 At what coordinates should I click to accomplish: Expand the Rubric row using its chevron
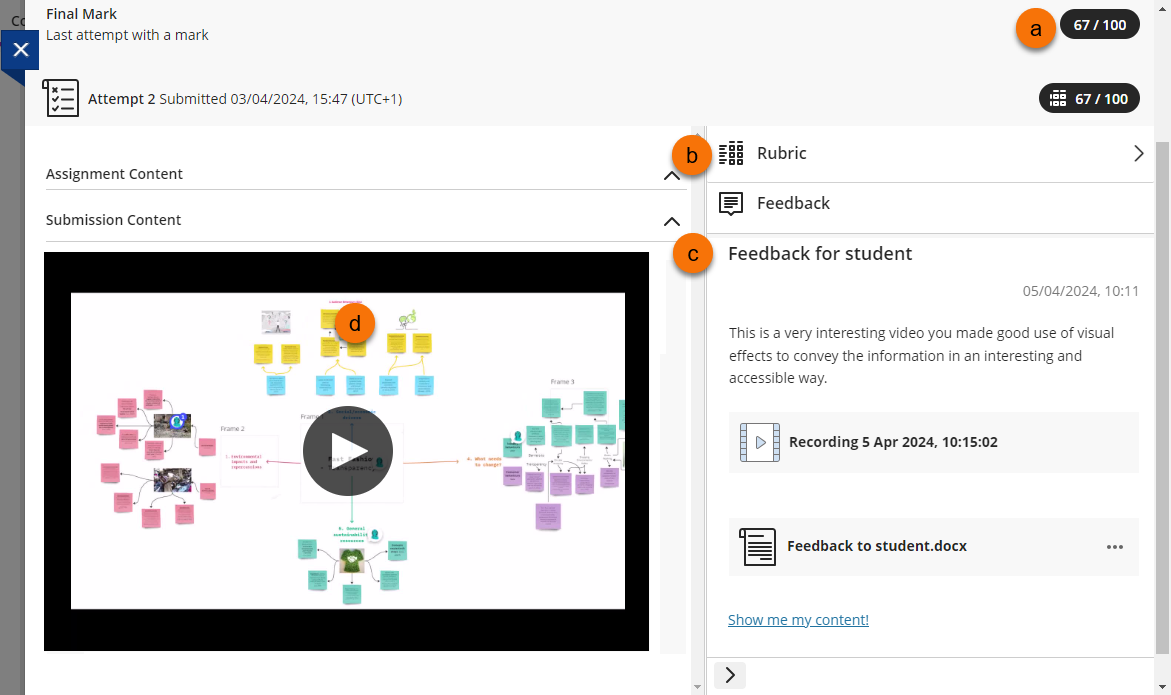coord(1138,154)
